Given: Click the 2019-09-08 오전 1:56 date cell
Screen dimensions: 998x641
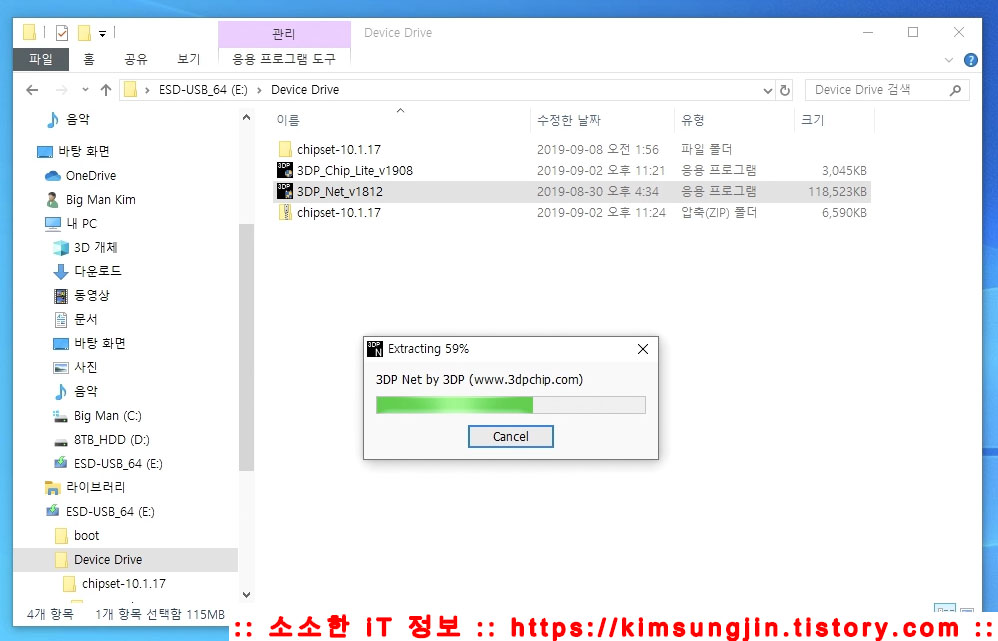Looking at the screenshot, I should 598,150.
